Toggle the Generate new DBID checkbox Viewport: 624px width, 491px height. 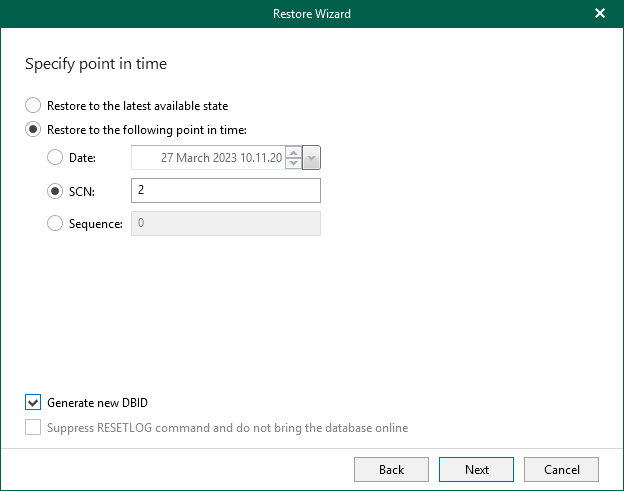tap(34, 403)
